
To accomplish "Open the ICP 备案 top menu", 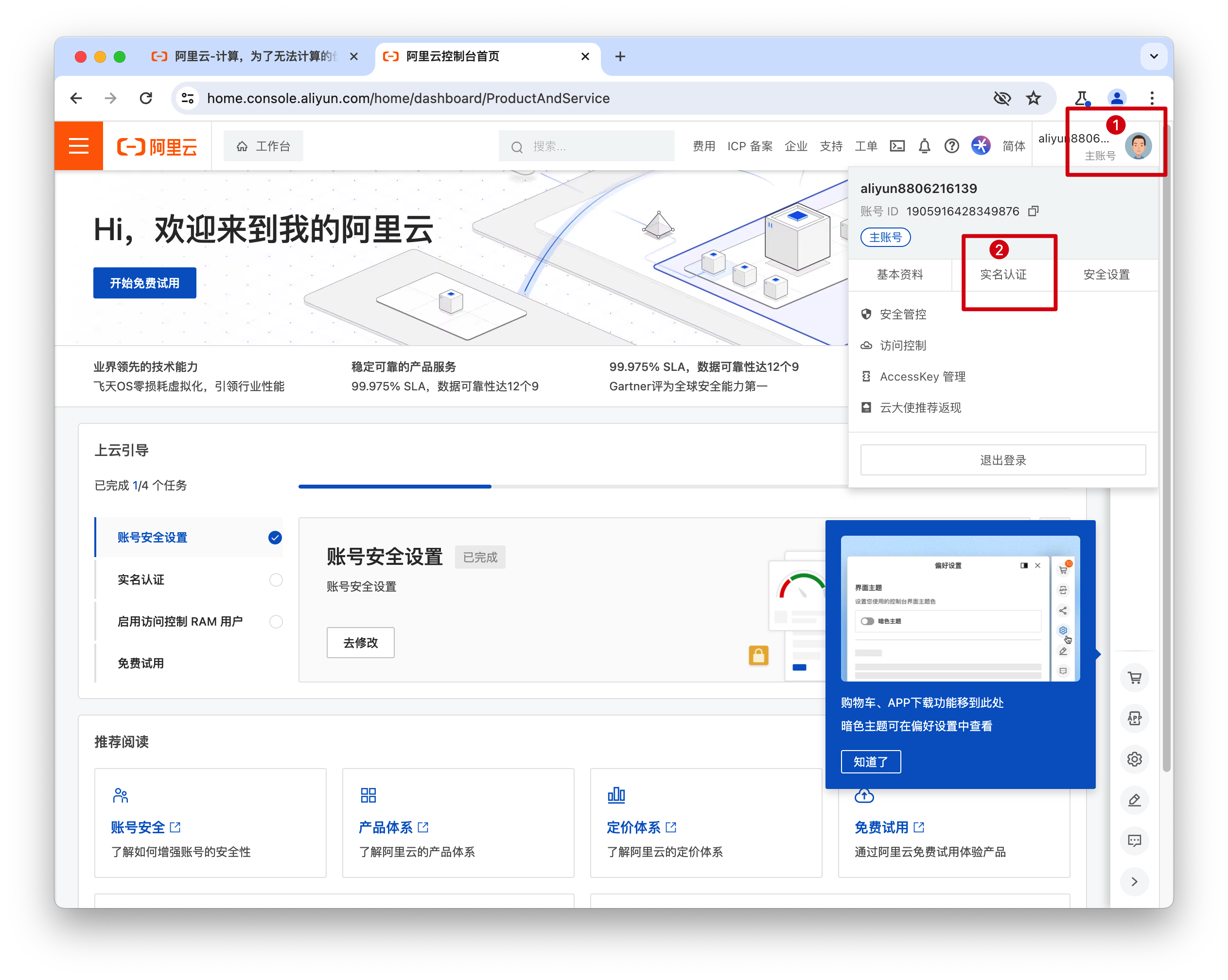I will [x=750, y=146].
